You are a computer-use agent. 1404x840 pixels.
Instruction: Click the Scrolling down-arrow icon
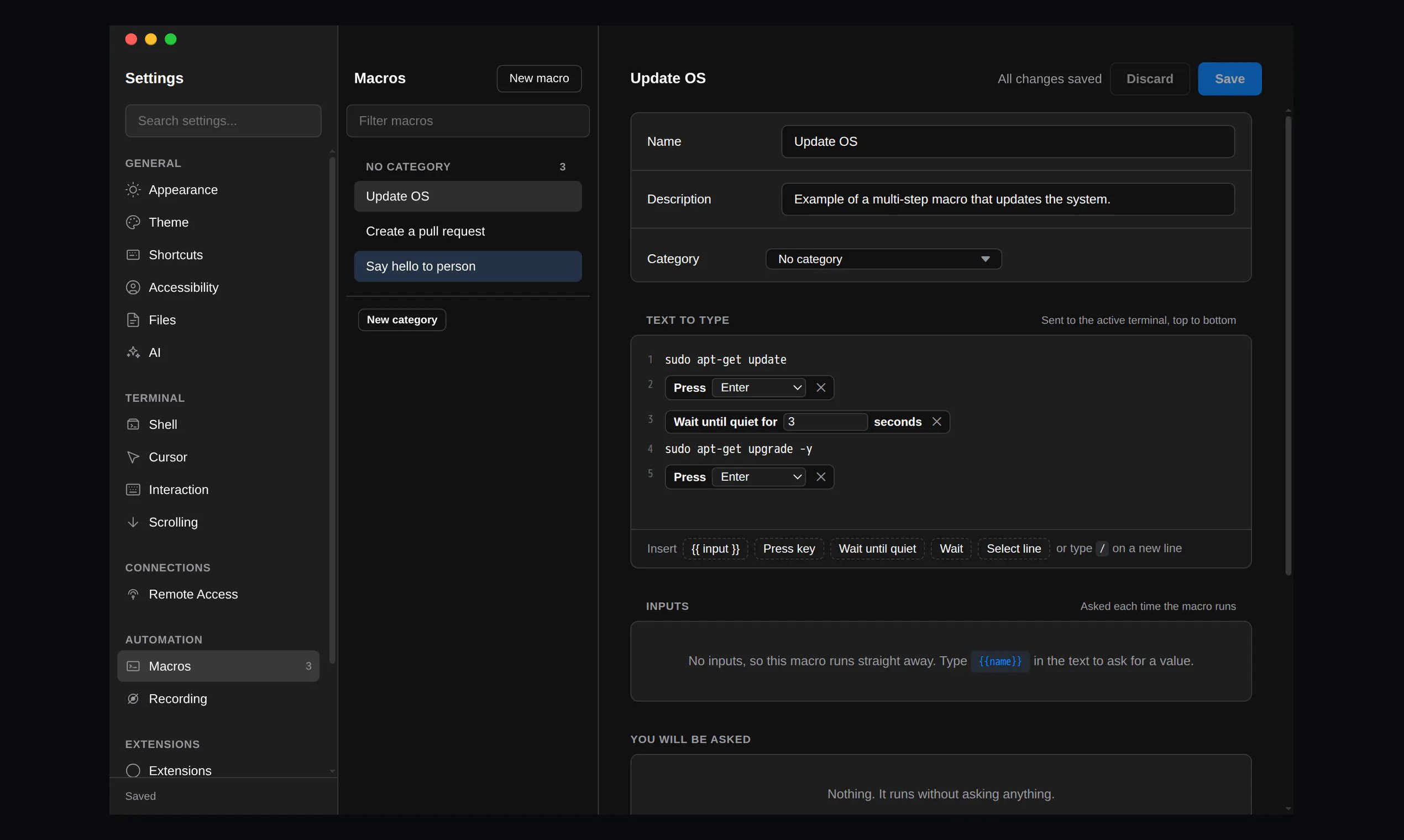pyautogui.click(x=133, y=522)
